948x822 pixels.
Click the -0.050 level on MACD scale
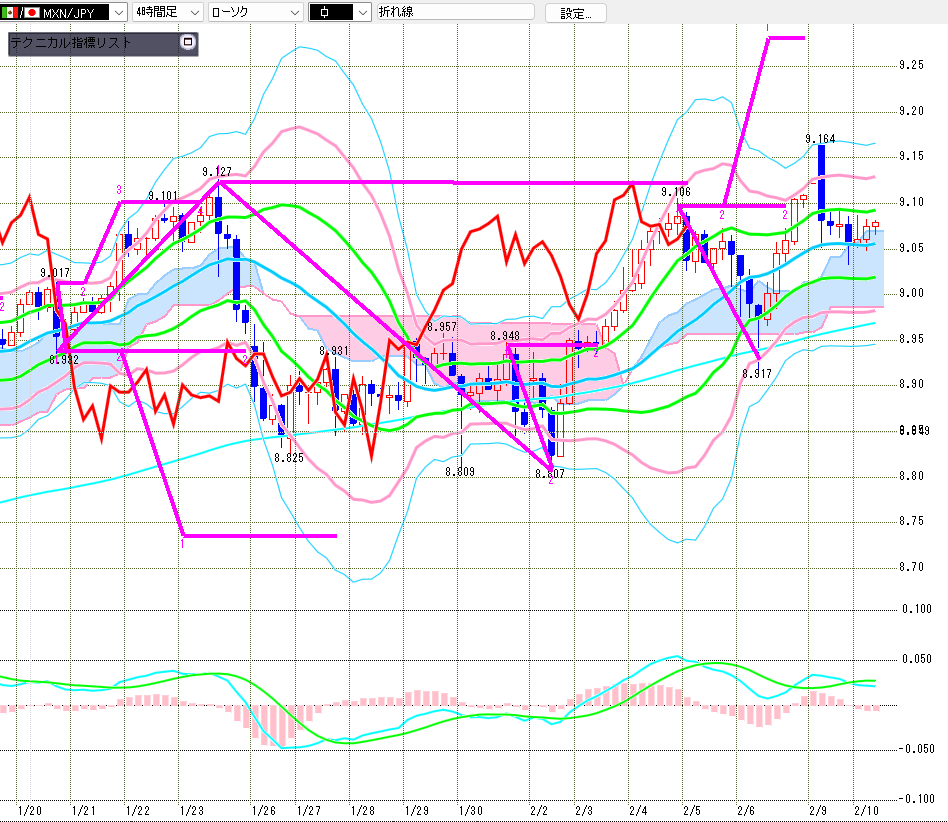point(916,748)
